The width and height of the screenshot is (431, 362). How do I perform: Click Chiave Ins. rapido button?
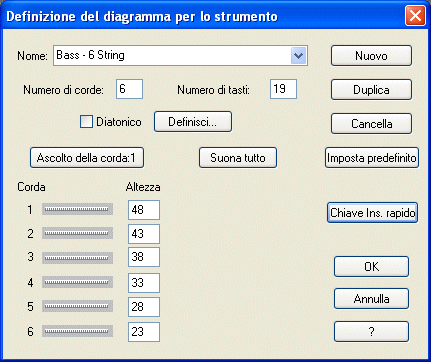pyautogui.click(x=372, y=213)
